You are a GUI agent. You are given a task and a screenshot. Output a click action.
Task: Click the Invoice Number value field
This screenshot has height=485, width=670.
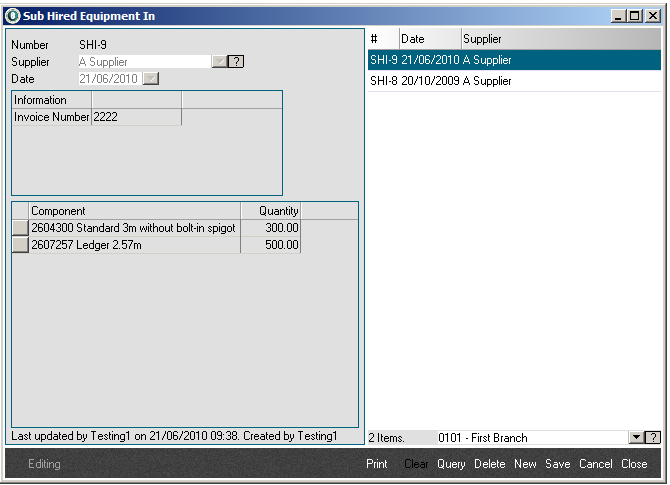click(x=136, y=118)
